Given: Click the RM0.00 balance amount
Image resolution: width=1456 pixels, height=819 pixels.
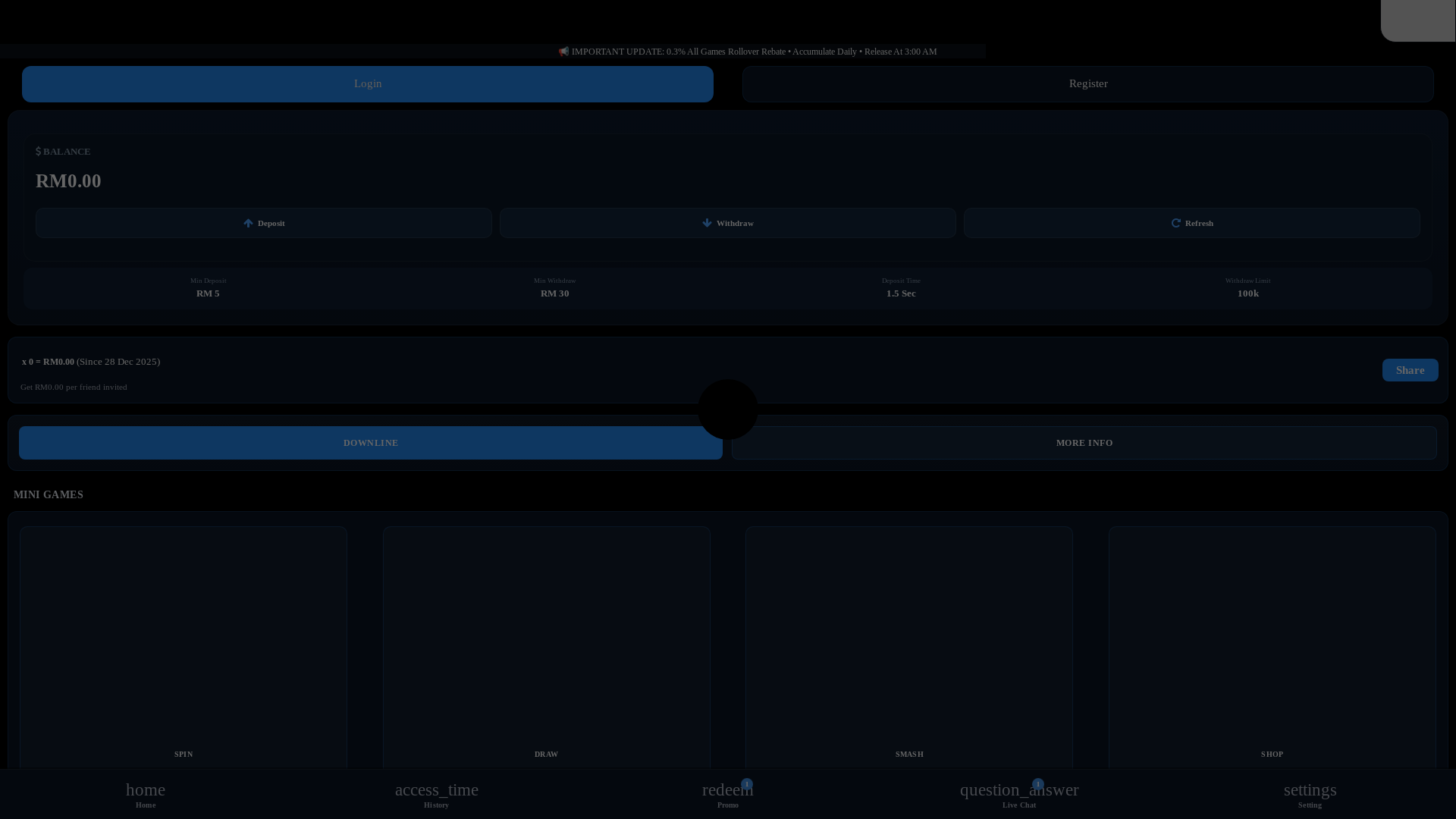Looking at the screenshot, I should (x=68, y=181).
